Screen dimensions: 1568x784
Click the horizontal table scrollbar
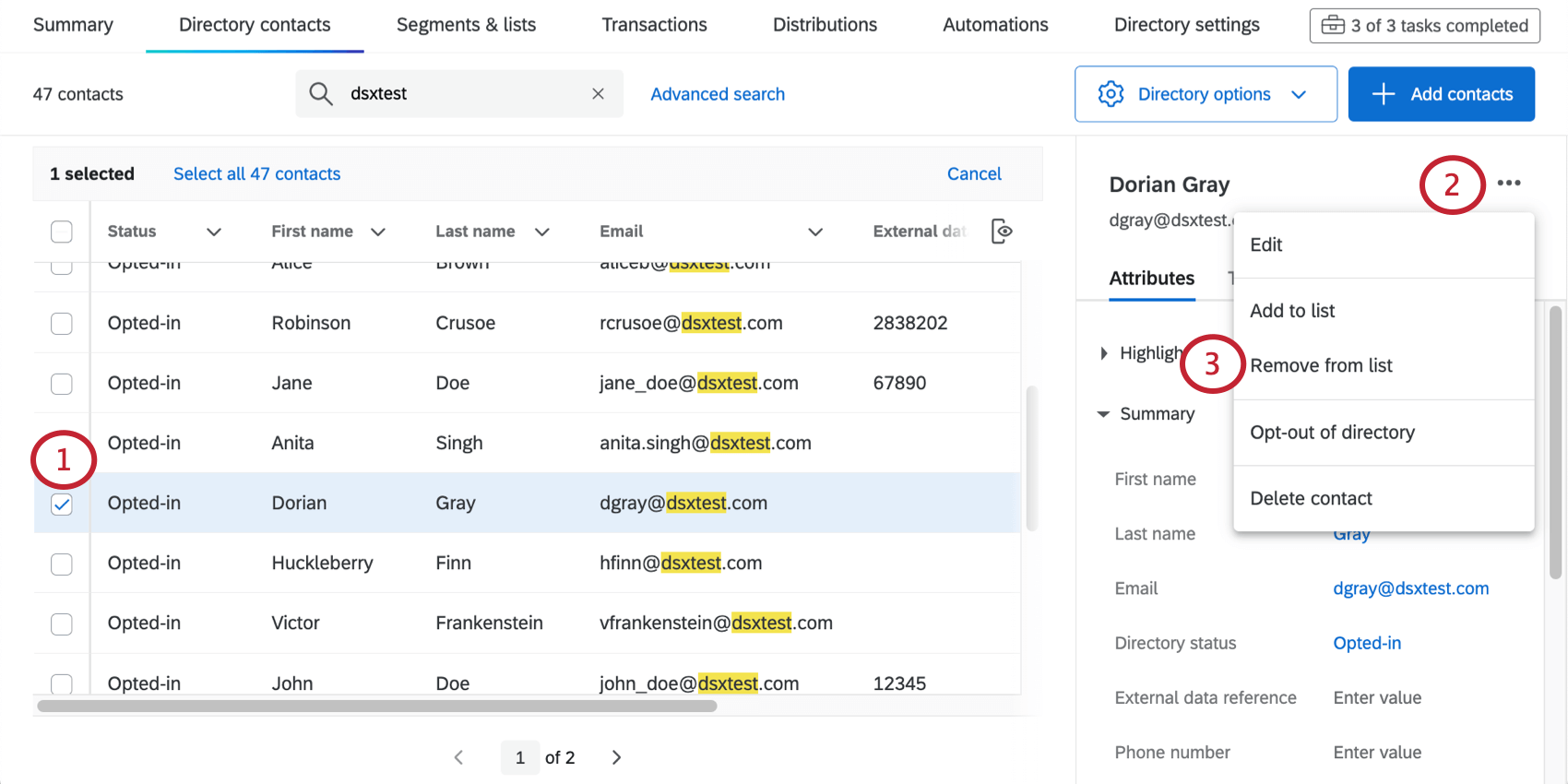click(x=376, y=707)
